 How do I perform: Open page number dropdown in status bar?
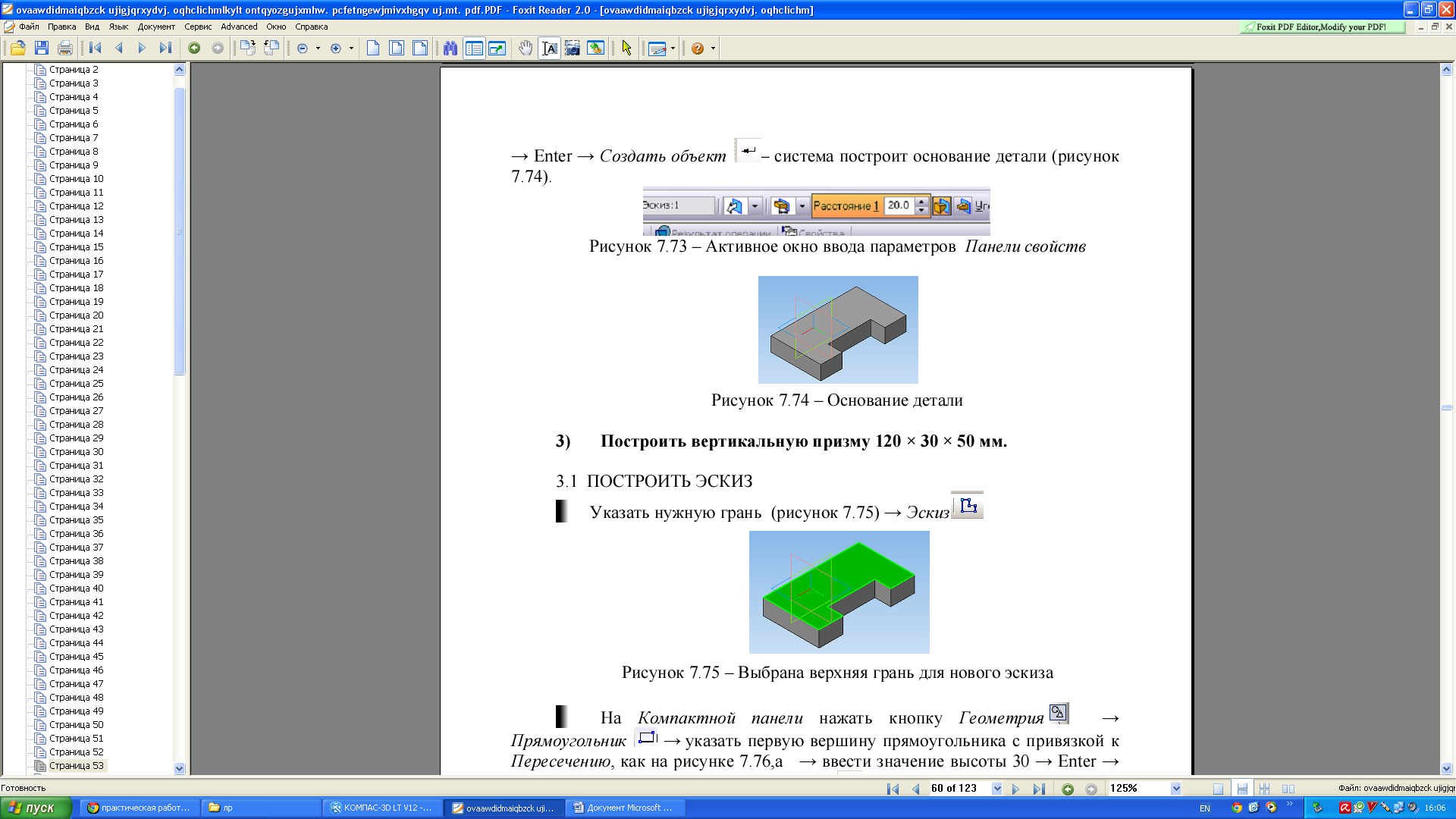click(x=996, y=789)
